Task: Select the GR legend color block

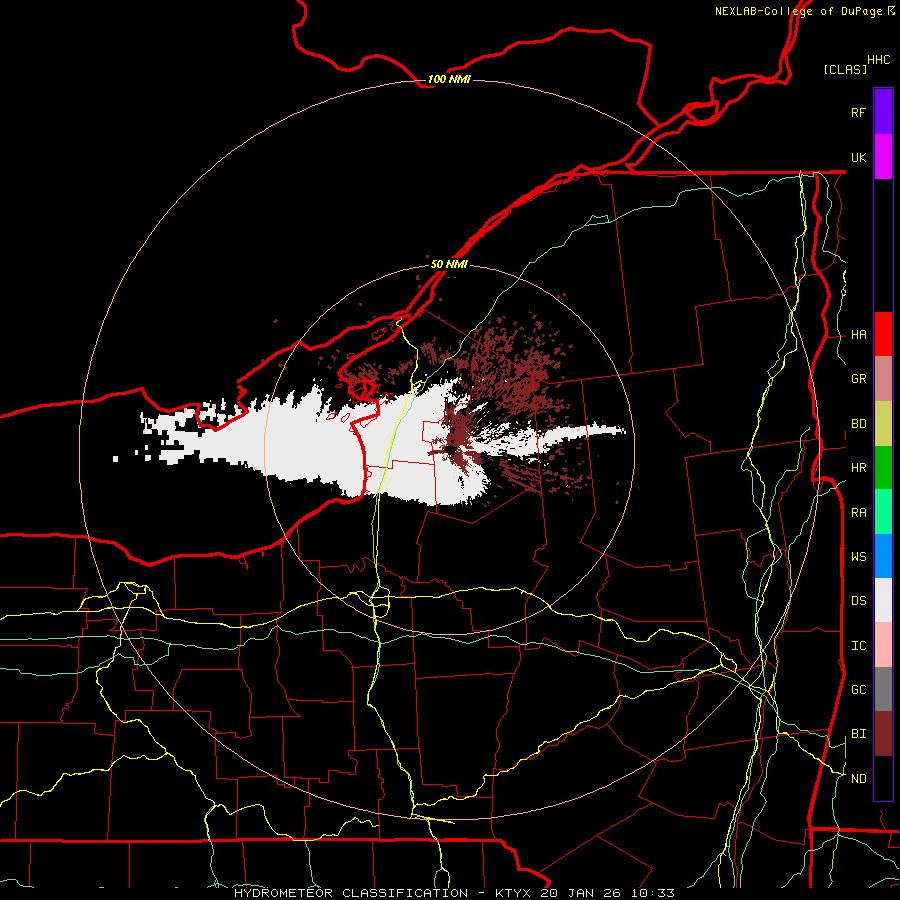Action: pyautogui.click(x=883, y=379)
